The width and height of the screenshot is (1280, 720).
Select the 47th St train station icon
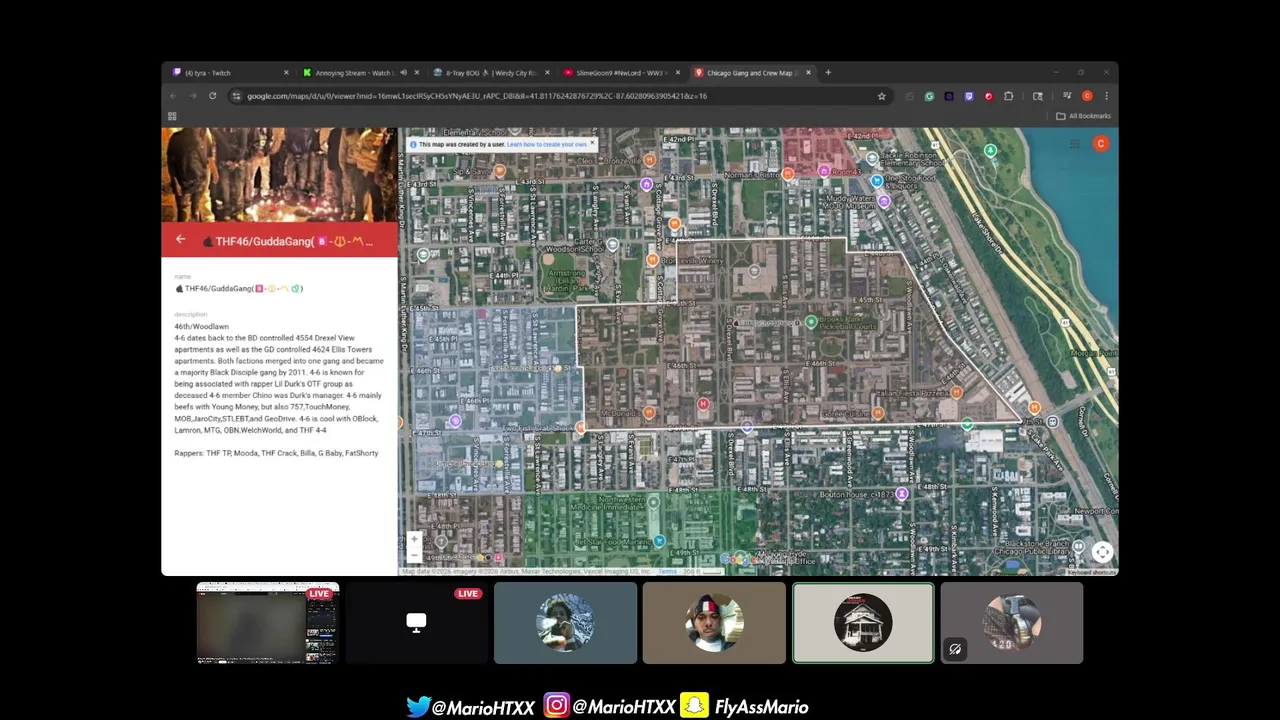1052,422
